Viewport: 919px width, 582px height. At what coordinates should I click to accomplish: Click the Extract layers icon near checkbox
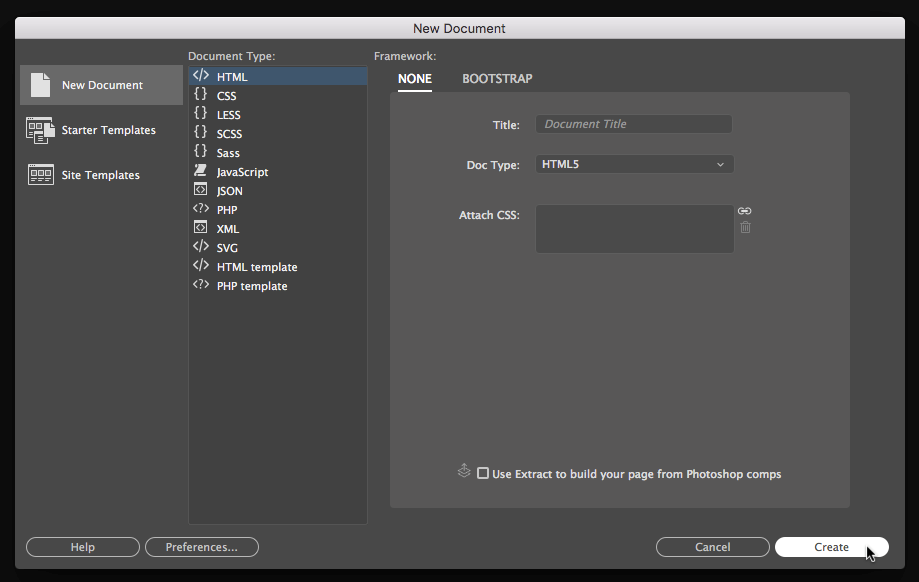pos(464,471)
